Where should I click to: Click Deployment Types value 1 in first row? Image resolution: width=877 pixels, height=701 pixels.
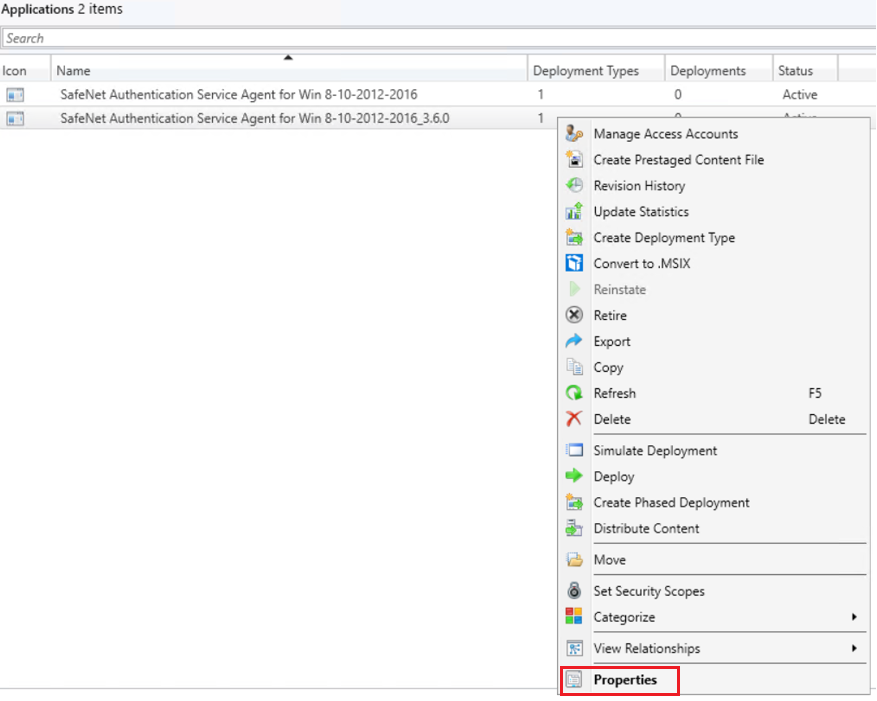(x=540, y=95)
